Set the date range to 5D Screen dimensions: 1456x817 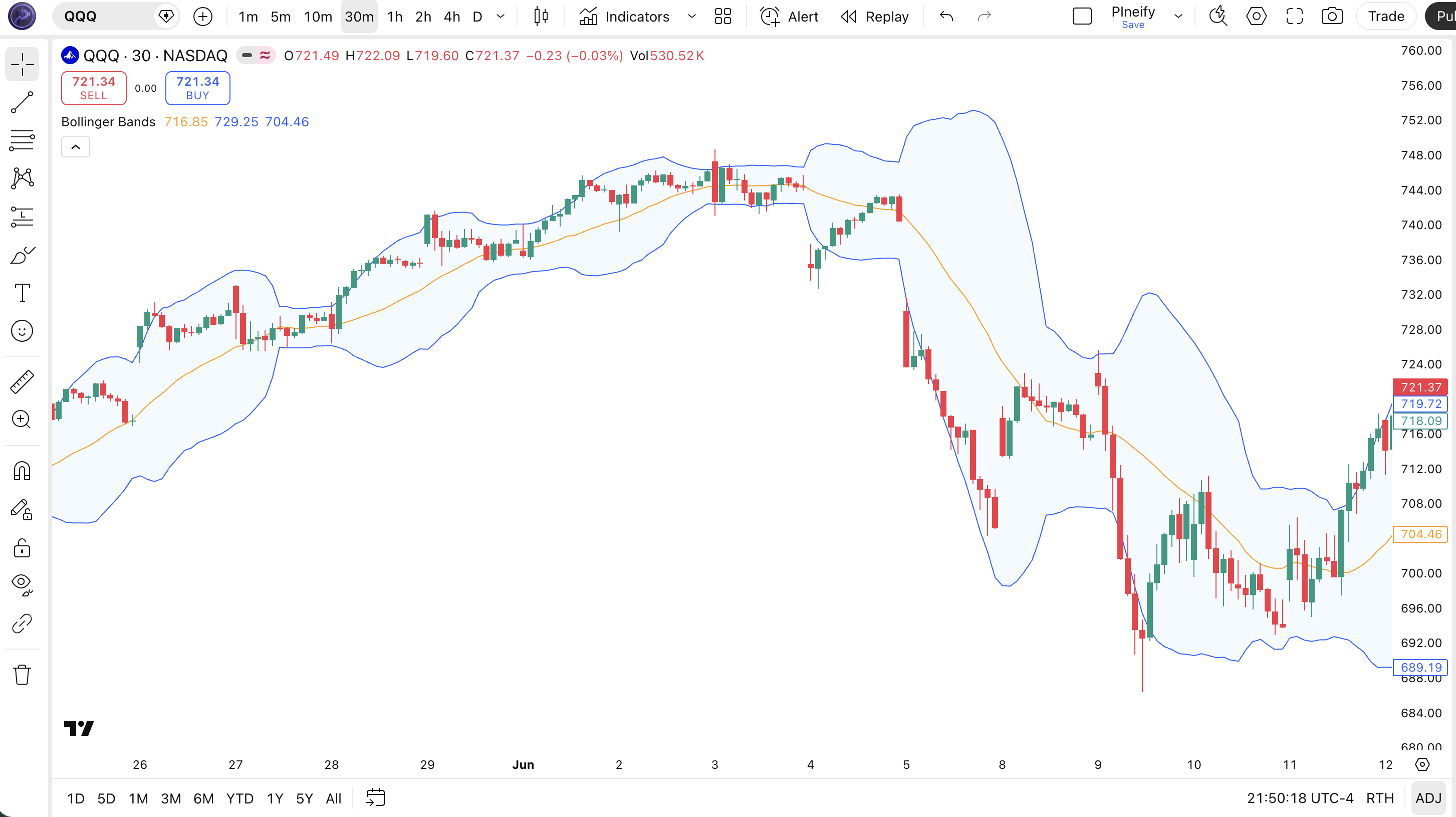[x=106, y=798]
